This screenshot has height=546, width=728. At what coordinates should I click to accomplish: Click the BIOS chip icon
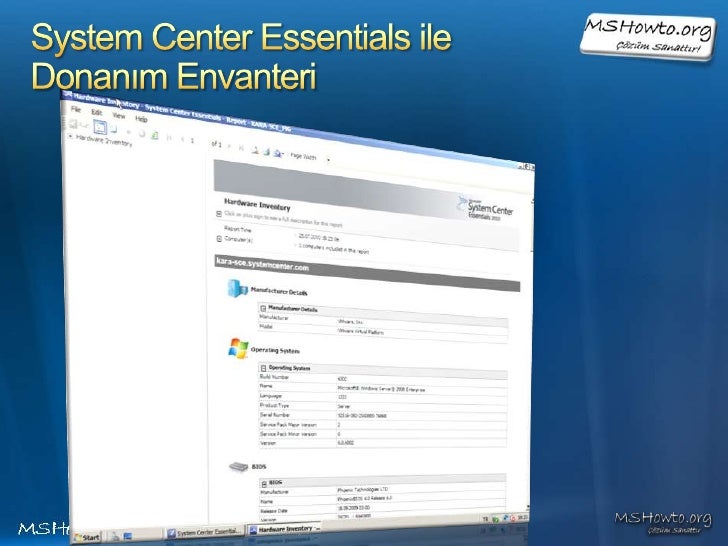click(x=239, y=466)
